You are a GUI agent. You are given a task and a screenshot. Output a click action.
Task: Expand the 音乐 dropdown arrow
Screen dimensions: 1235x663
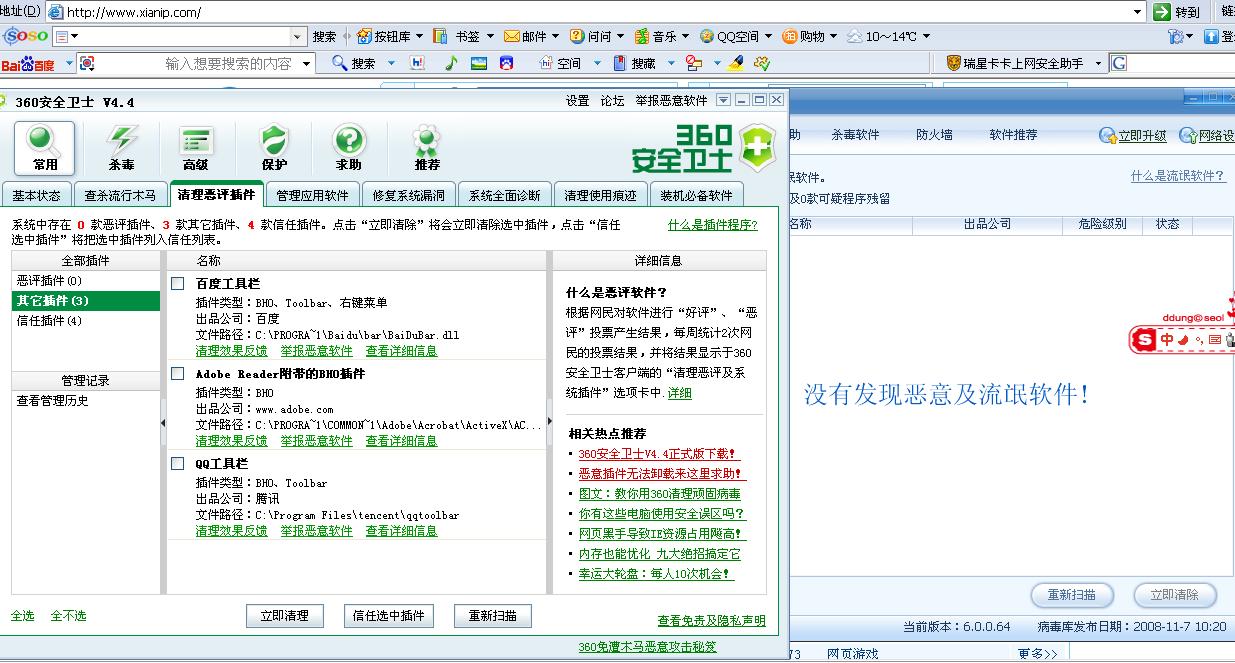(x=686, y=36)
